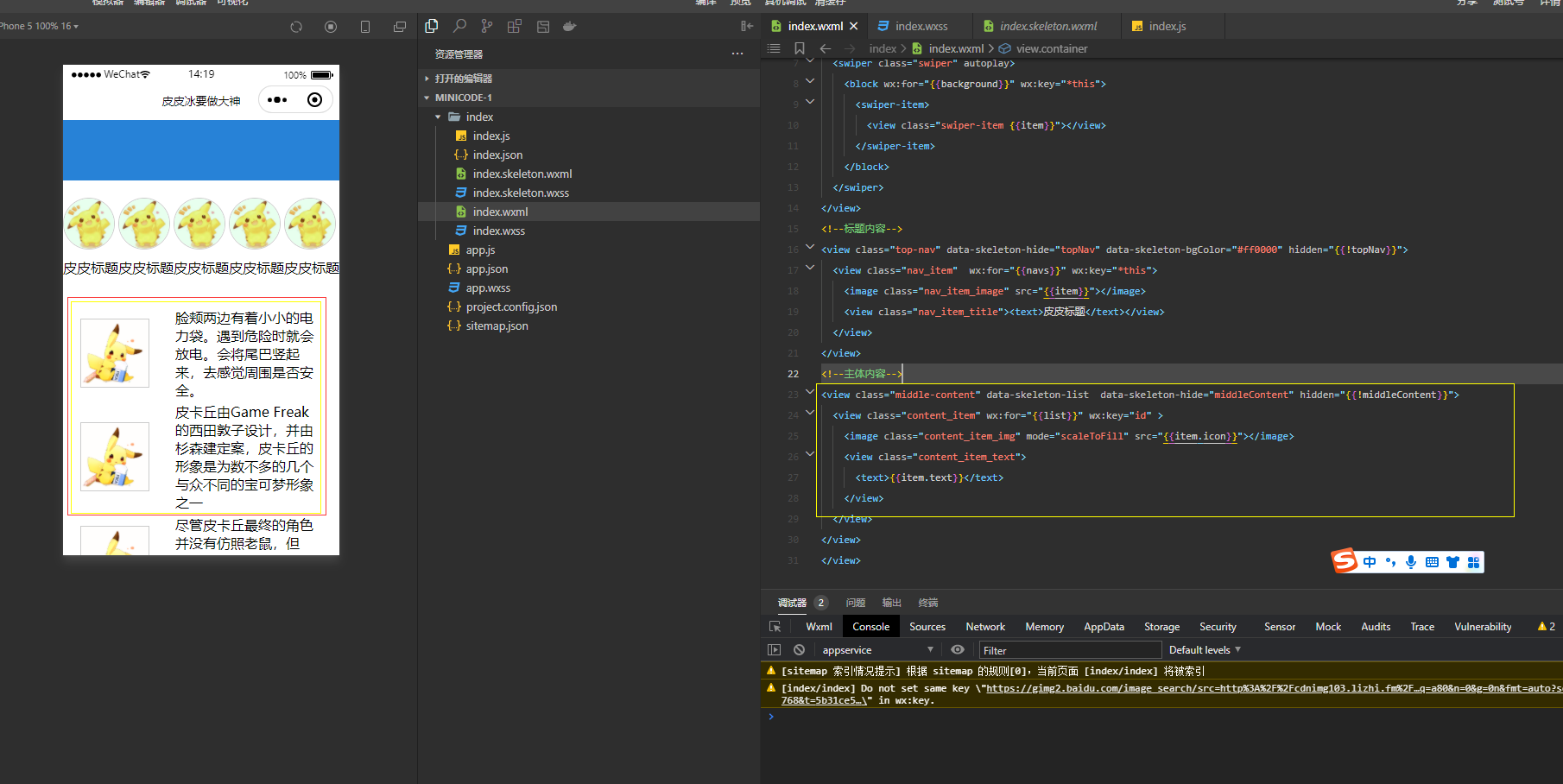Open the source control branch icon
Image resolution: width=1563 pixels, height=784 pixels.
487,26
